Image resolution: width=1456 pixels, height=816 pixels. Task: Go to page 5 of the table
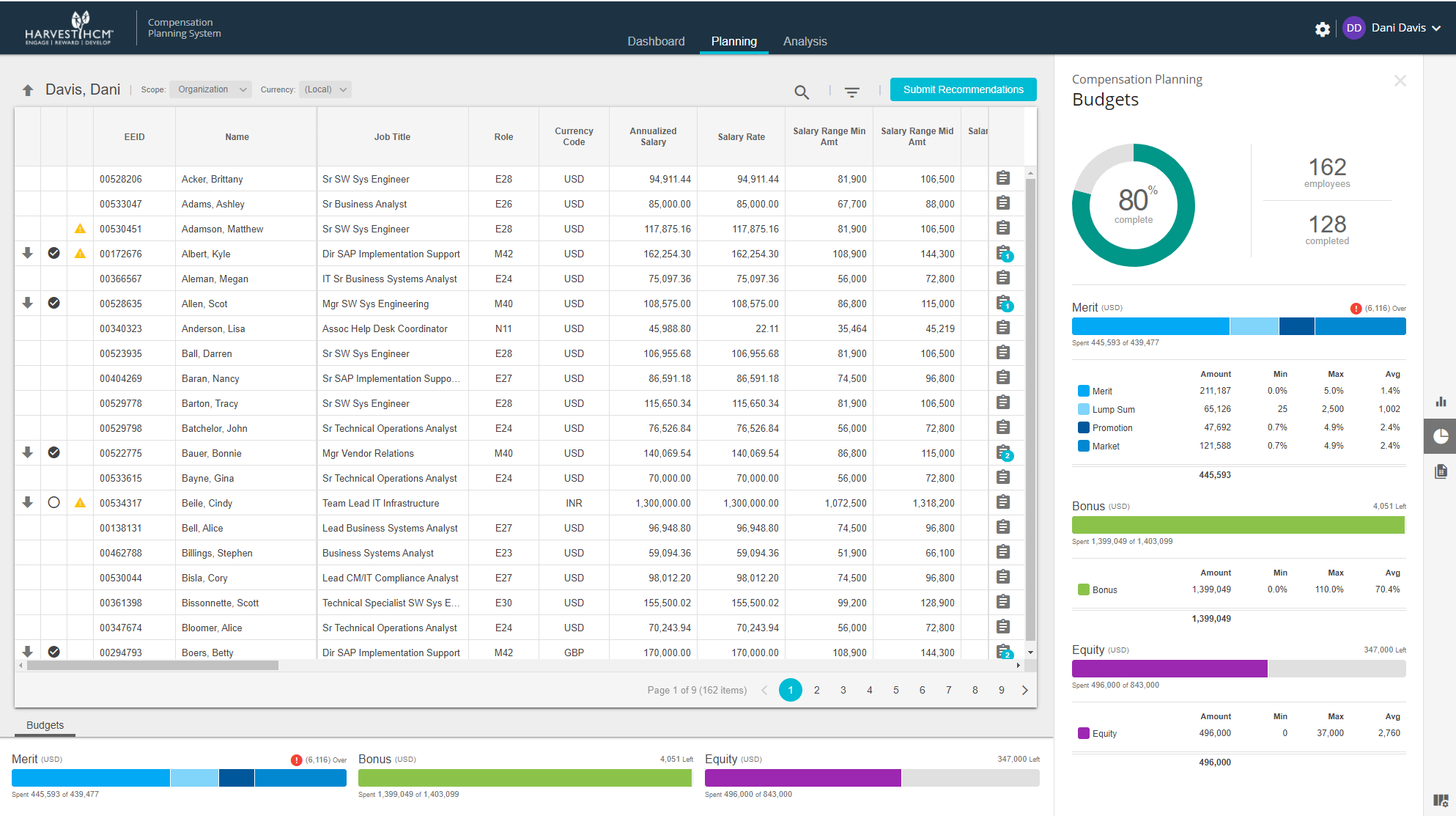coord(895,690)
